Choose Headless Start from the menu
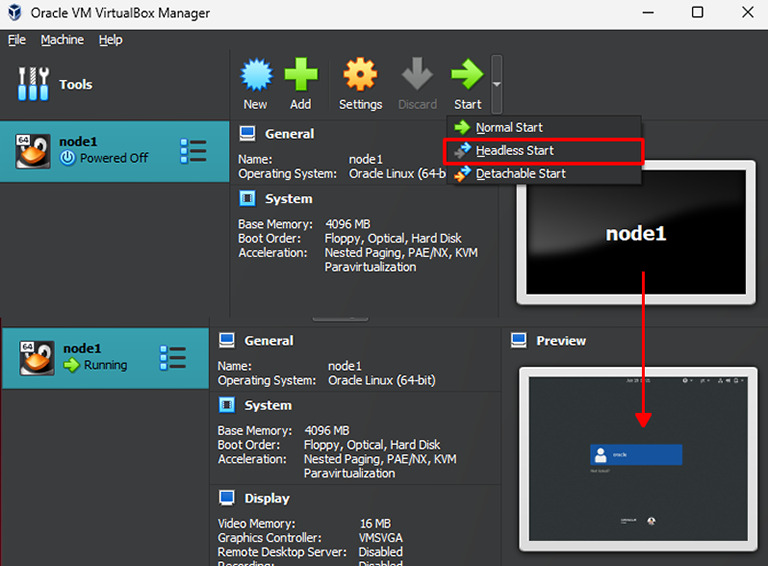This screenshot has width=768, height=566. tap(544, 150)
